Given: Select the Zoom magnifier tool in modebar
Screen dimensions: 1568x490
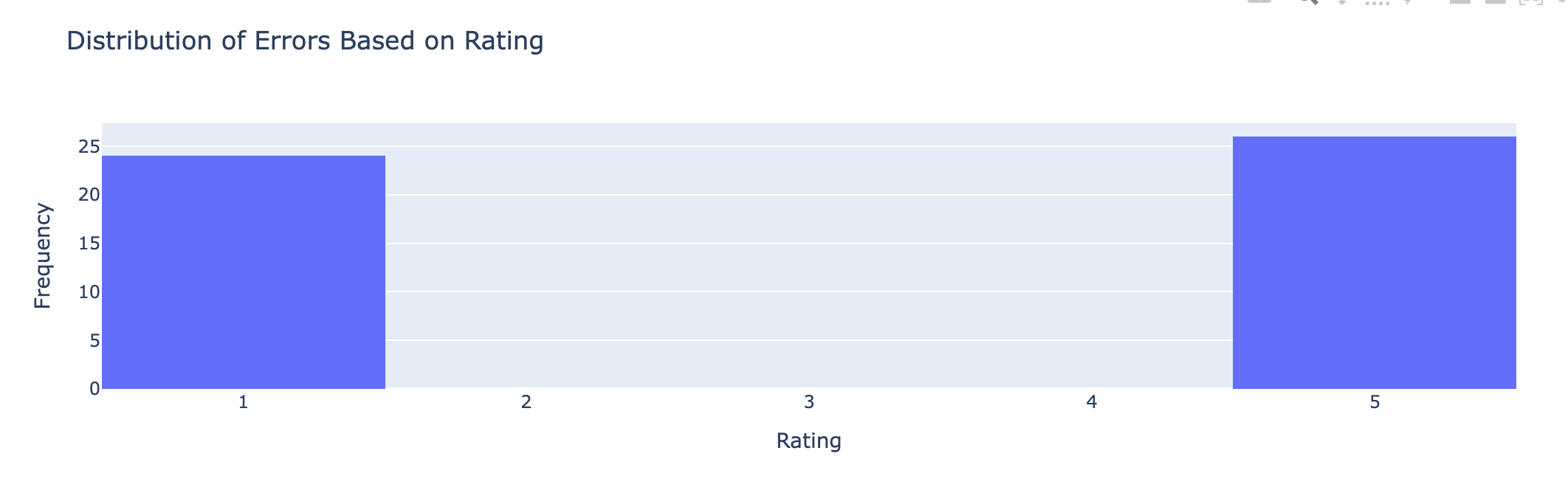Looking at the screenshot, I should [x=1308, y=1].
